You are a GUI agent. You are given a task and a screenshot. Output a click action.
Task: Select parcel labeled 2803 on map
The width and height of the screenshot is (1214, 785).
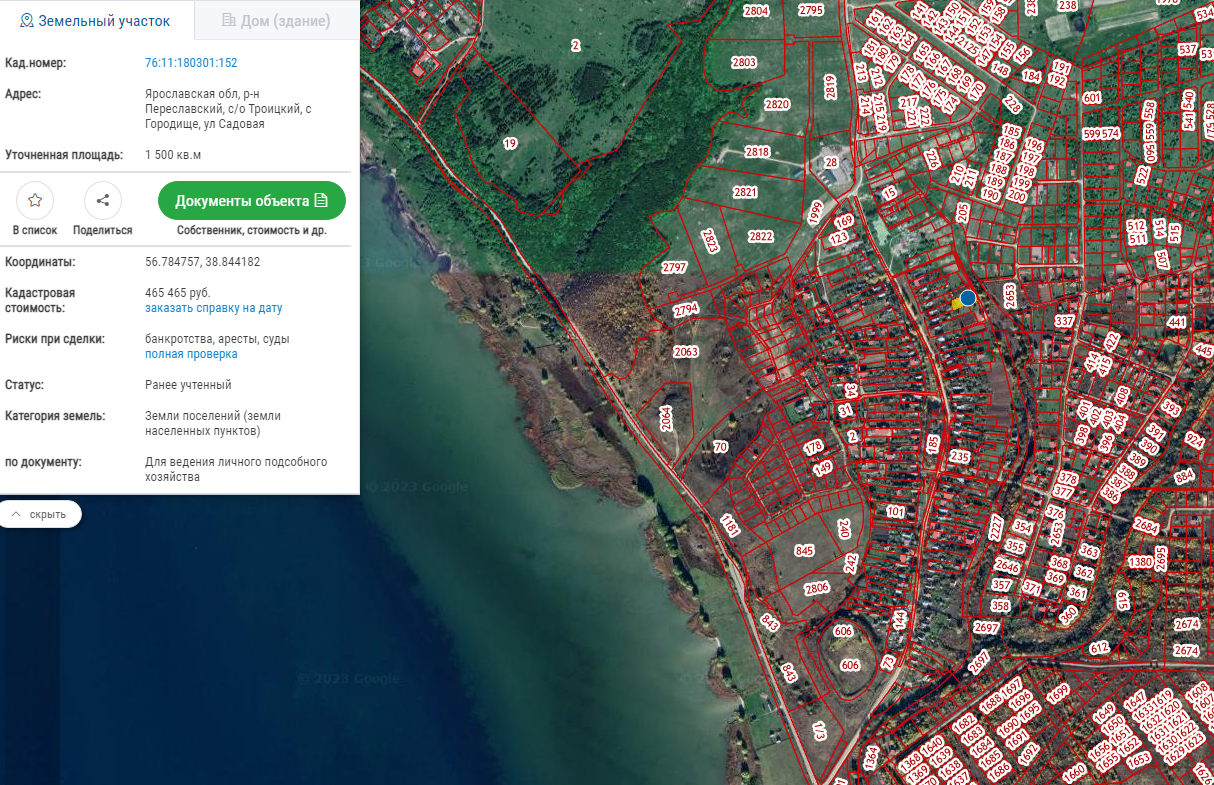744,62
